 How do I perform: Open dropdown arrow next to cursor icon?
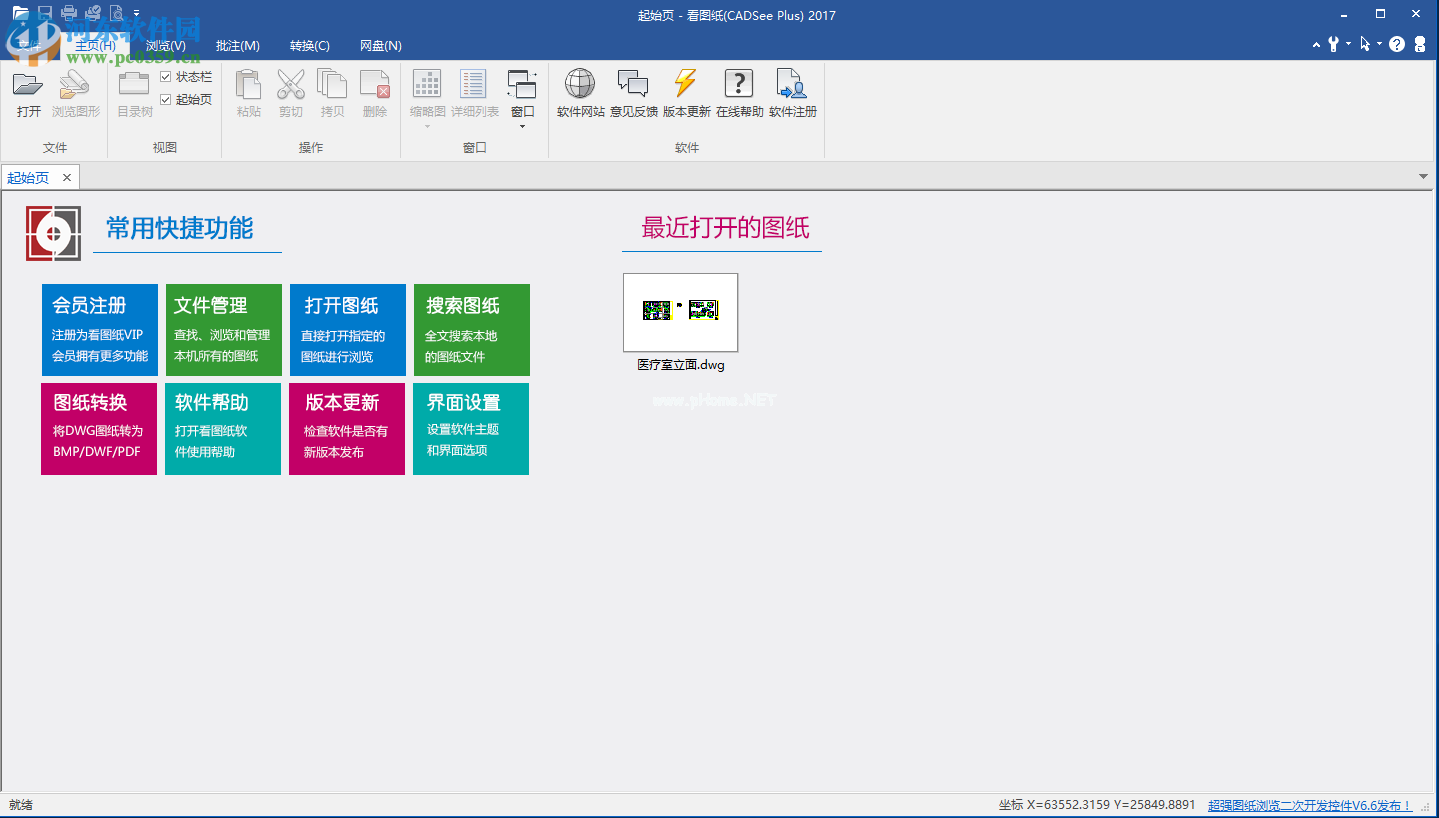point(1379,44)
